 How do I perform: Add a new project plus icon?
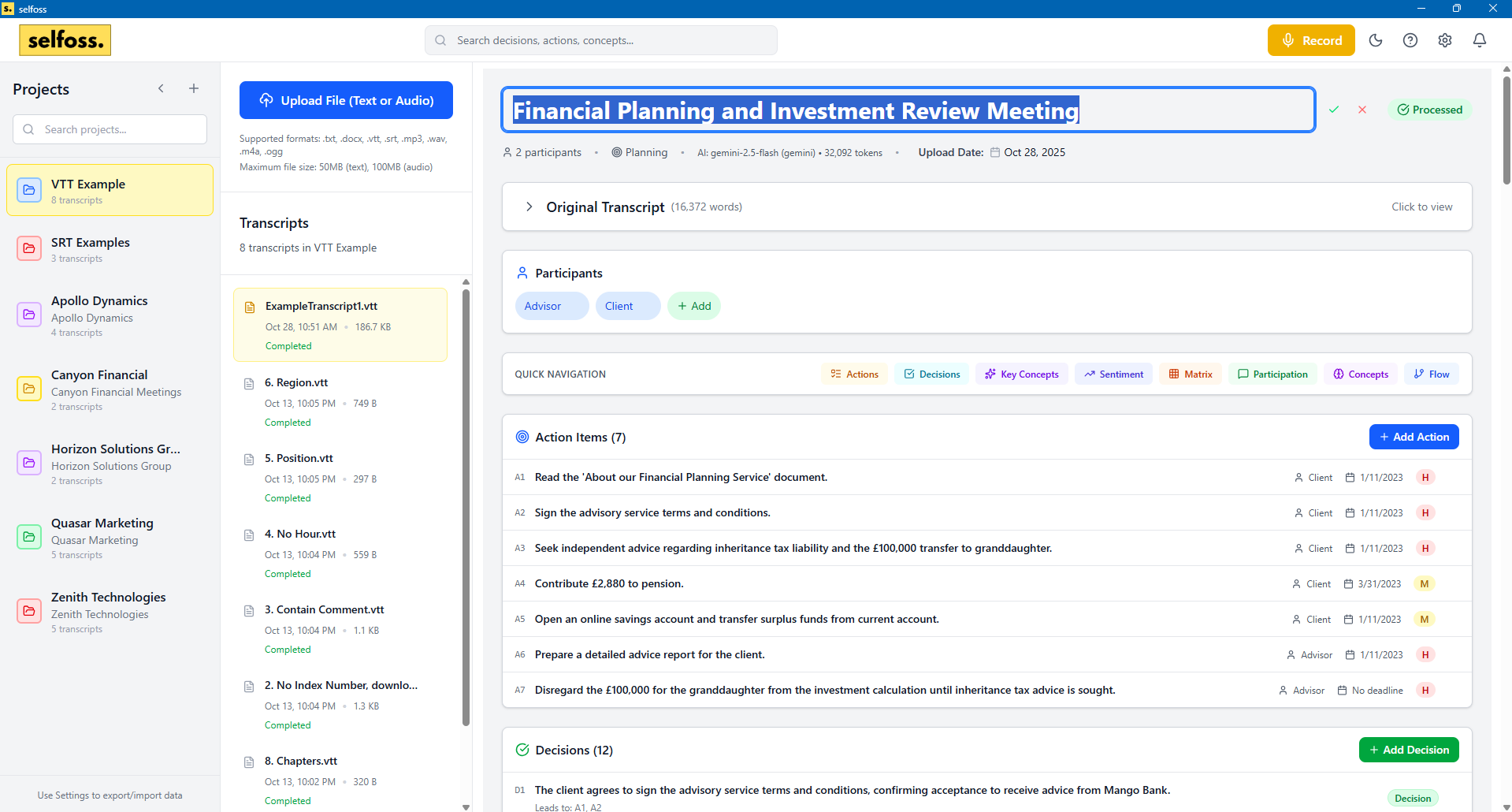[194, 88]
